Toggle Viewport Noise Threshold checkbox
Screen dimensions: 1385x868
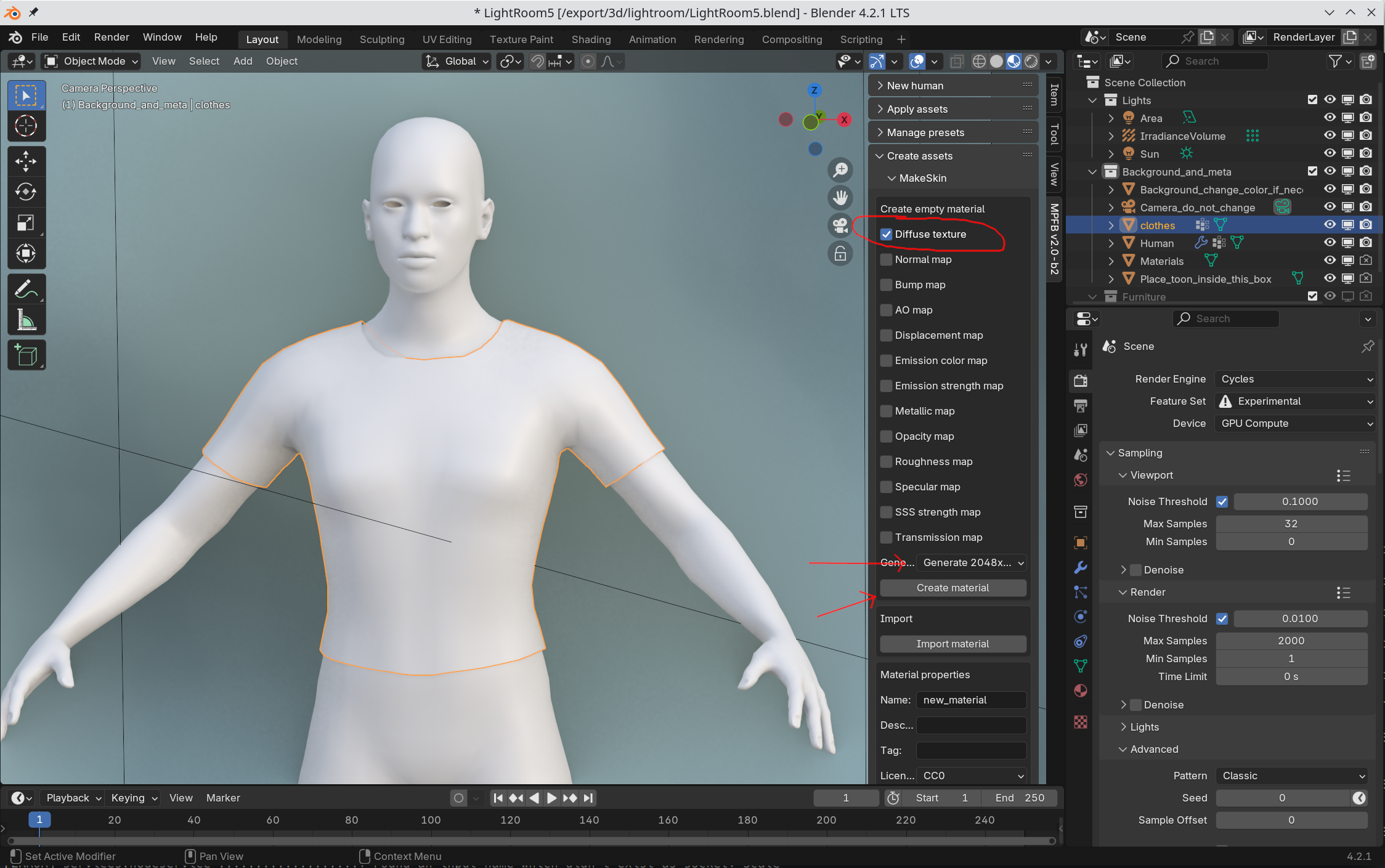1222,501
